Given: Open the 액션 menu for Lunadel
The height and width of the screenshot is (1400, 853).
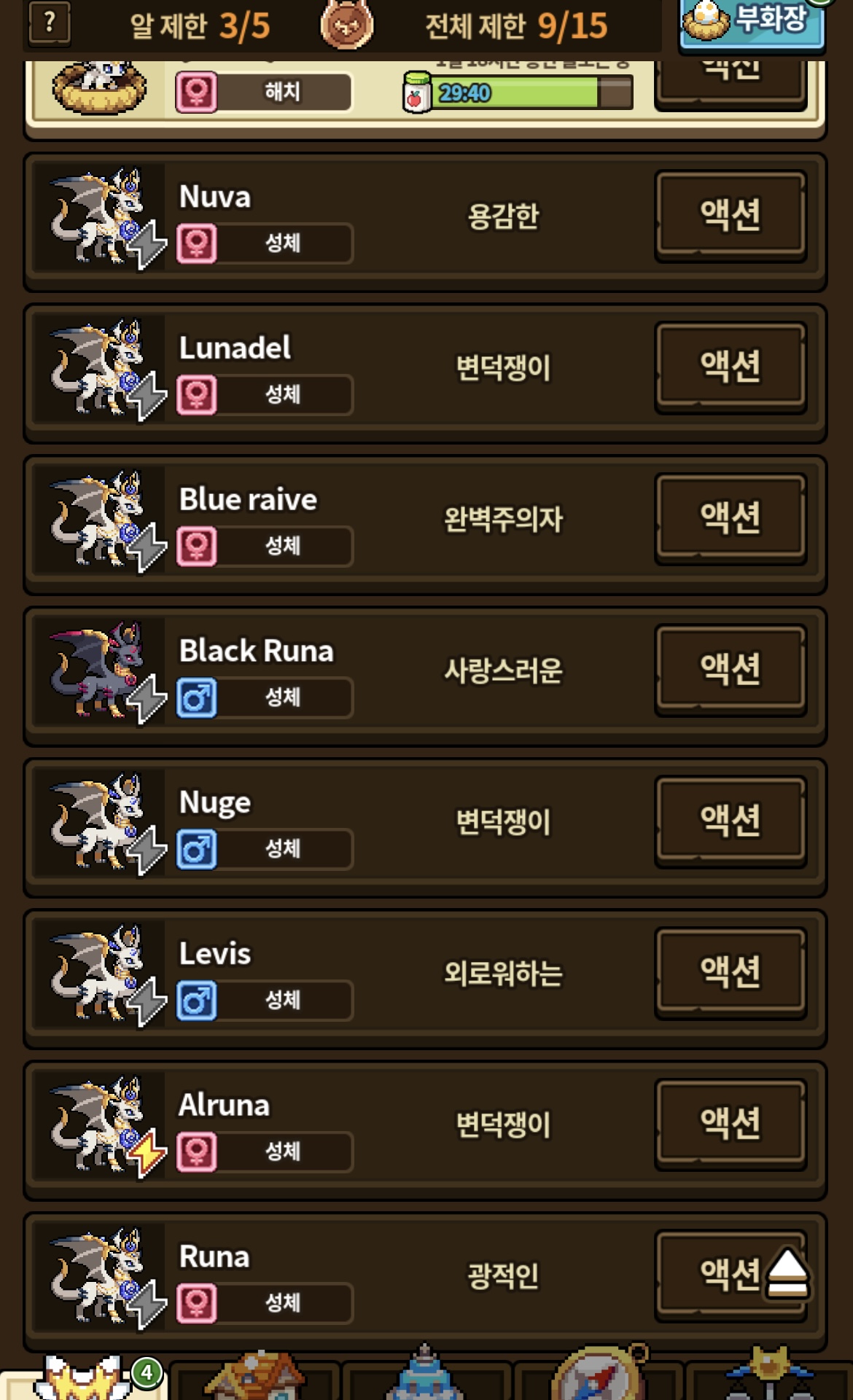Looking at the screenshot, I should 731,367.
